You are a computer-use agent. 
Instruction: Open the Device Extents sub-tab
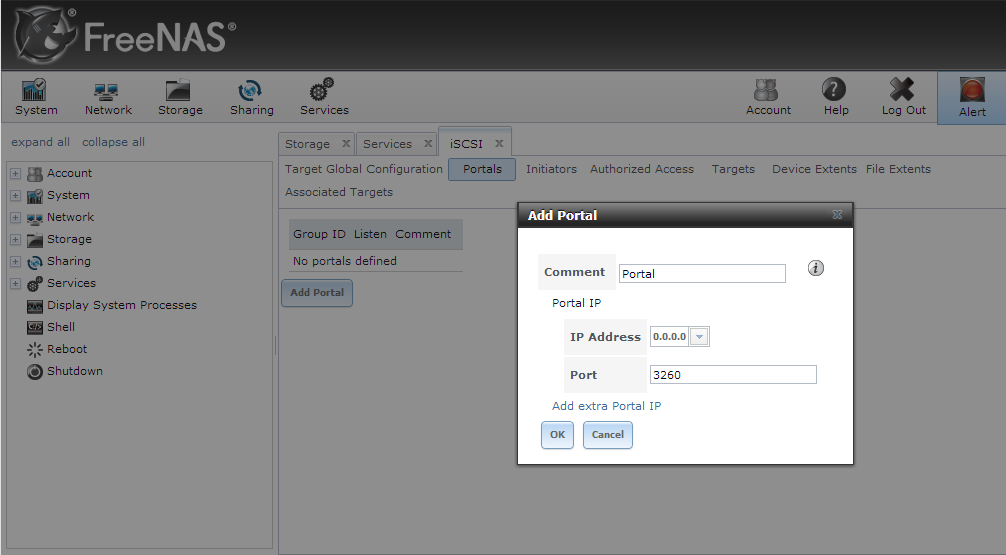tap(814, 169)
